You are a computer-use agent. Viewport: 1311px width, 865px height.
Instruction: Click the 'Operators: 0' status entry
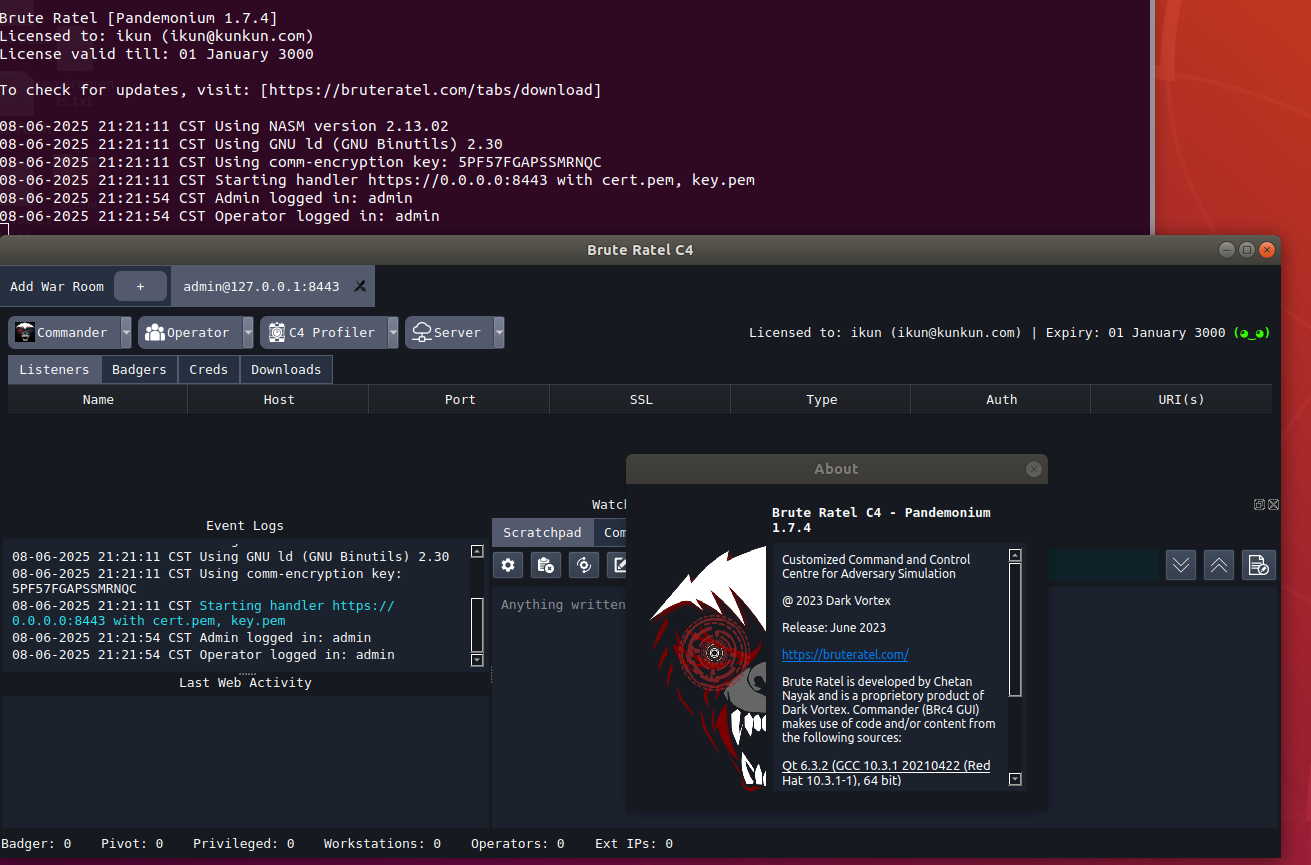pos(518,844)
